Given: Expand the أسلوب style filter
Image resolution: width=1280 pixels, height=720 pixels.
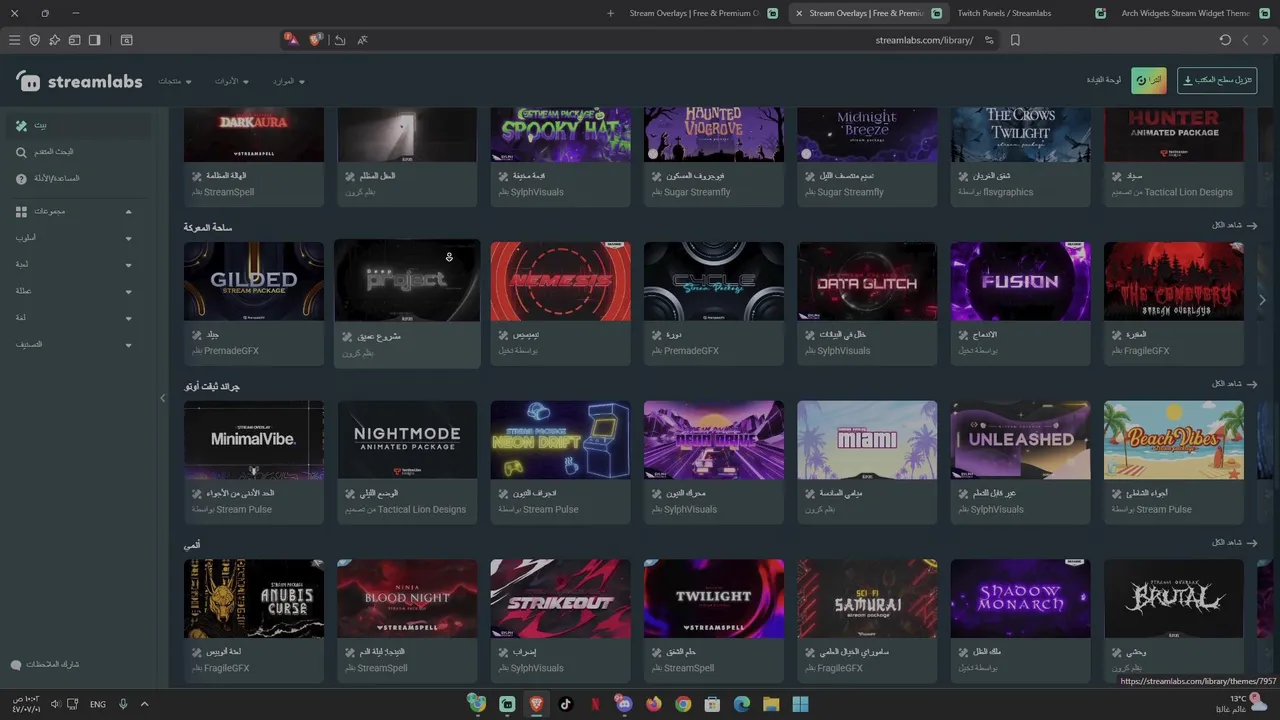Looking at the screenshot, I should (128, 238).
